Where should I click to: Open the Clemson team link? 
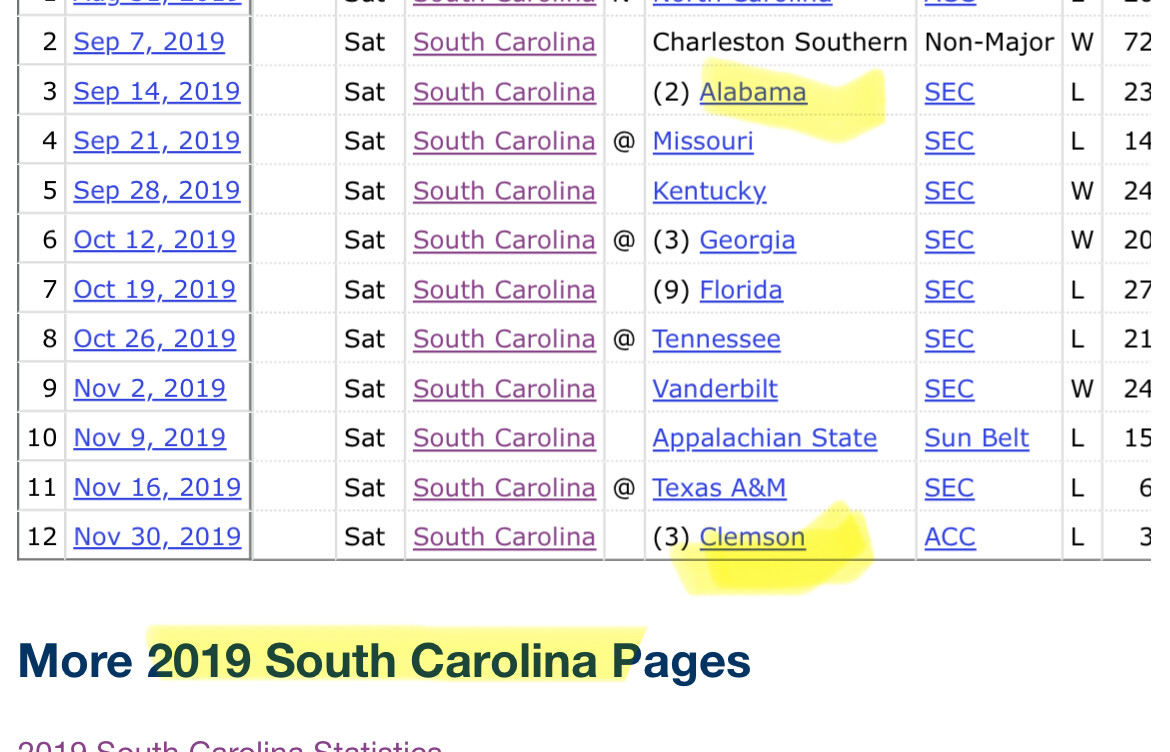pos(752,537)
